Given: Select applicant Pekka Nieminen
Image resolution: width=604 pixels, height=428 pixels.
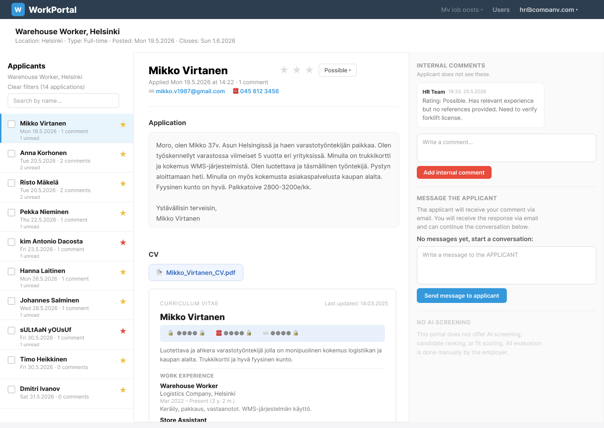Looking at the screenshot, I should click(x=67, y=217).
